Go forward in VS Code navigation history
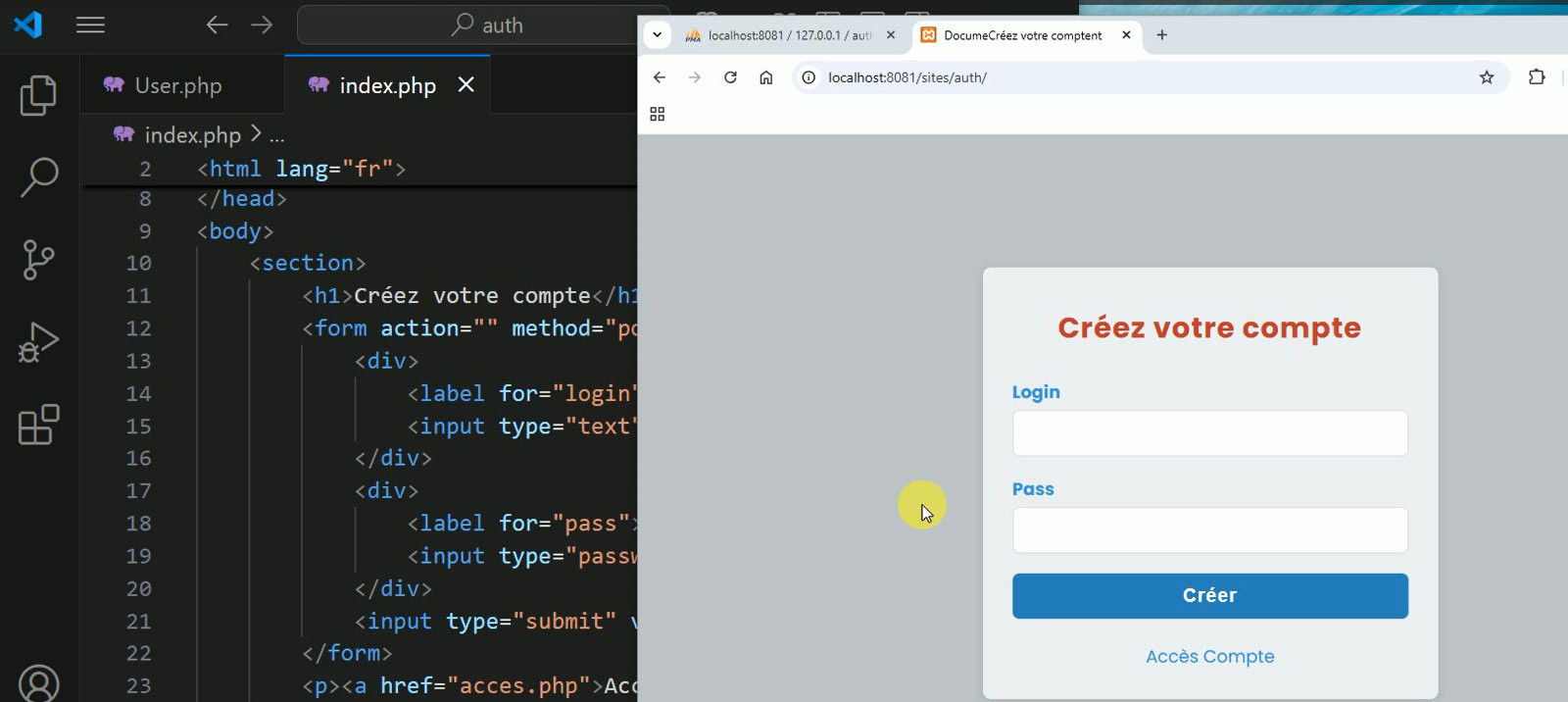The width and height of the screenshot is (1568, 702). pos(262,25)
